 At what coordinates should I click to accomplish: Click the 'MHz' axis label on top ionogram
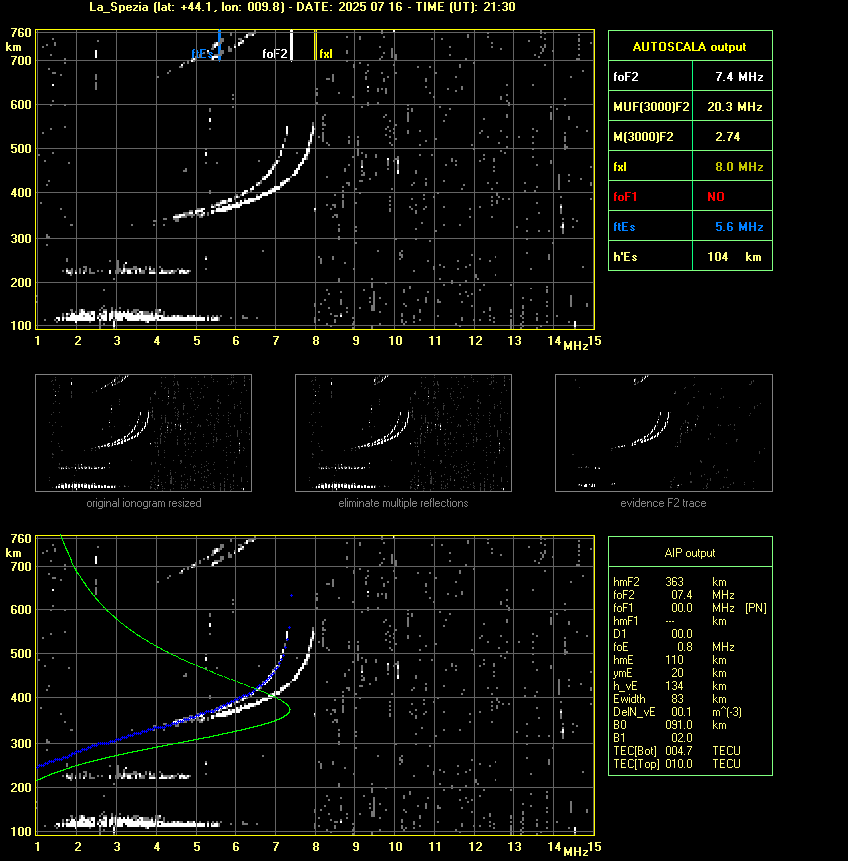tap(576, 346)
